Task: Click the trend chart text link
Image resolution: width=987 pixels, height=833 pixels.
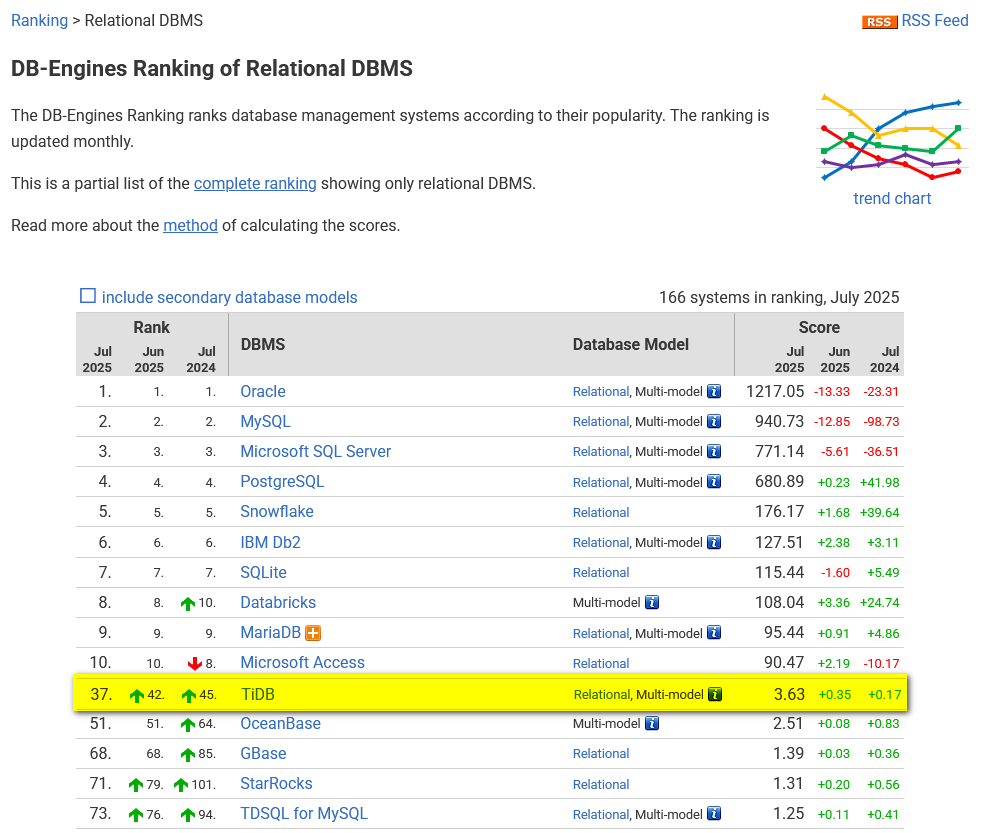Action: tap(892, 198)
